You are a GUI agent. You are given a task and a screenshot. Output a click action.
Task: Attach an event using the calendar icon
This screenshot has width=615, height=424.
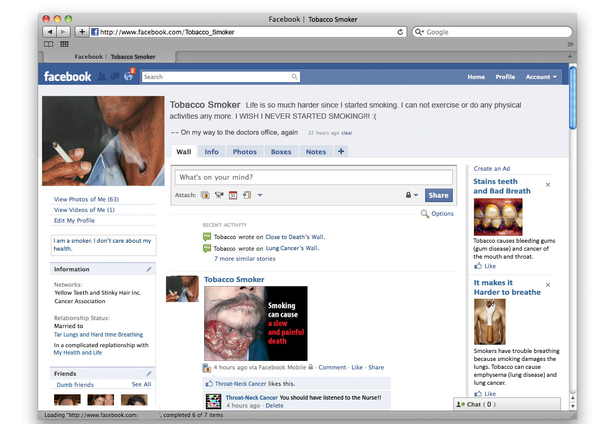pos(233,195)
